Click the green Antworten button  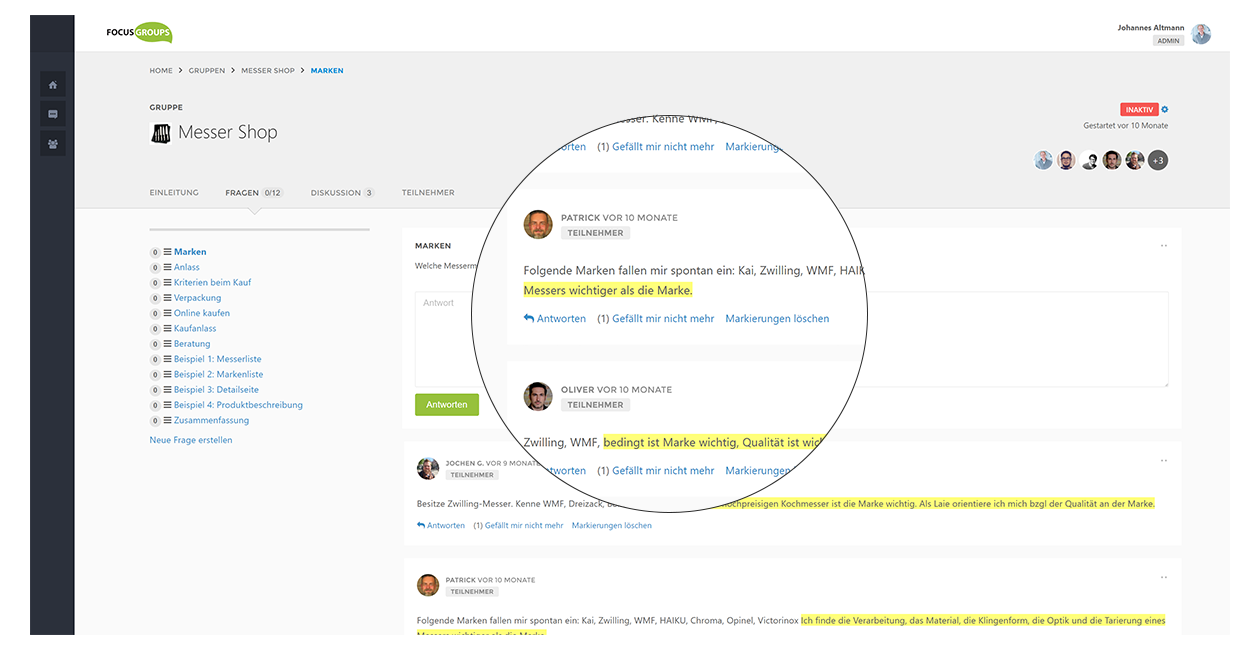[x=447, y=405]
